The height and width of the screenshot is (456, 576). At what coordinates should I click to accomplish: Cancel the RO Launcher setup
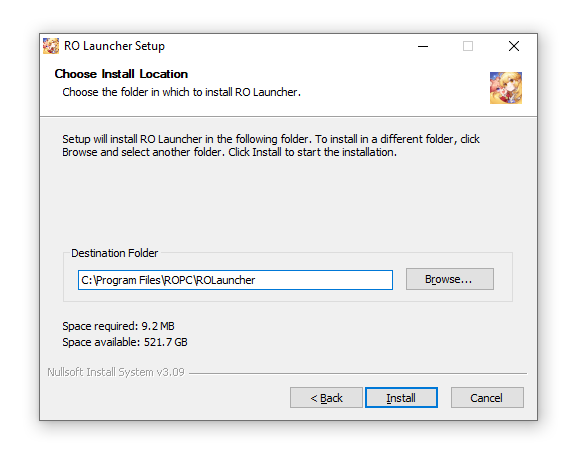click(487, 398)
